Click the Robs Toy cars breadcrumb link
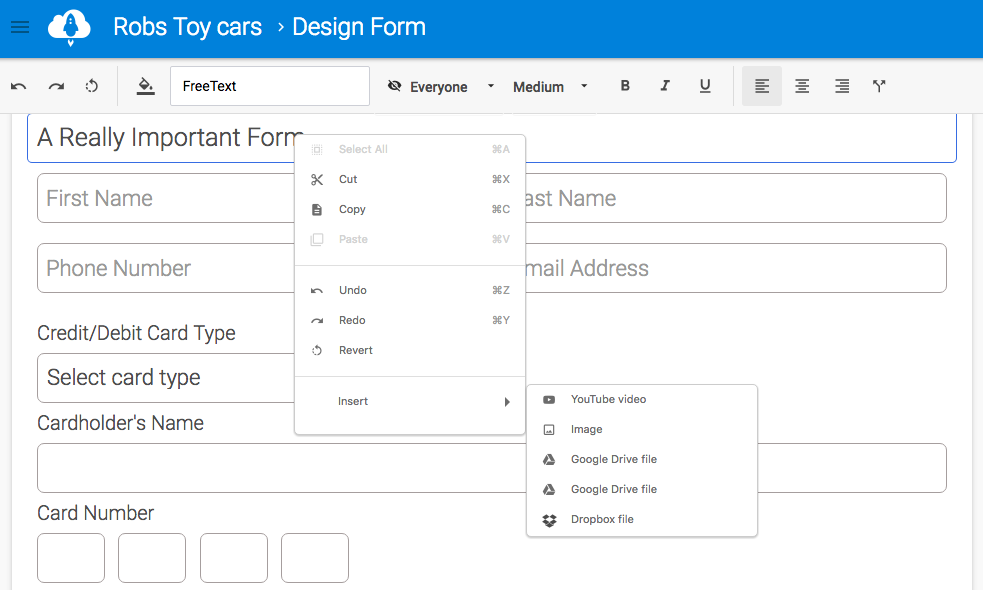Image resolution: width=983 pixels, height=590 pixels. [187, 27]
